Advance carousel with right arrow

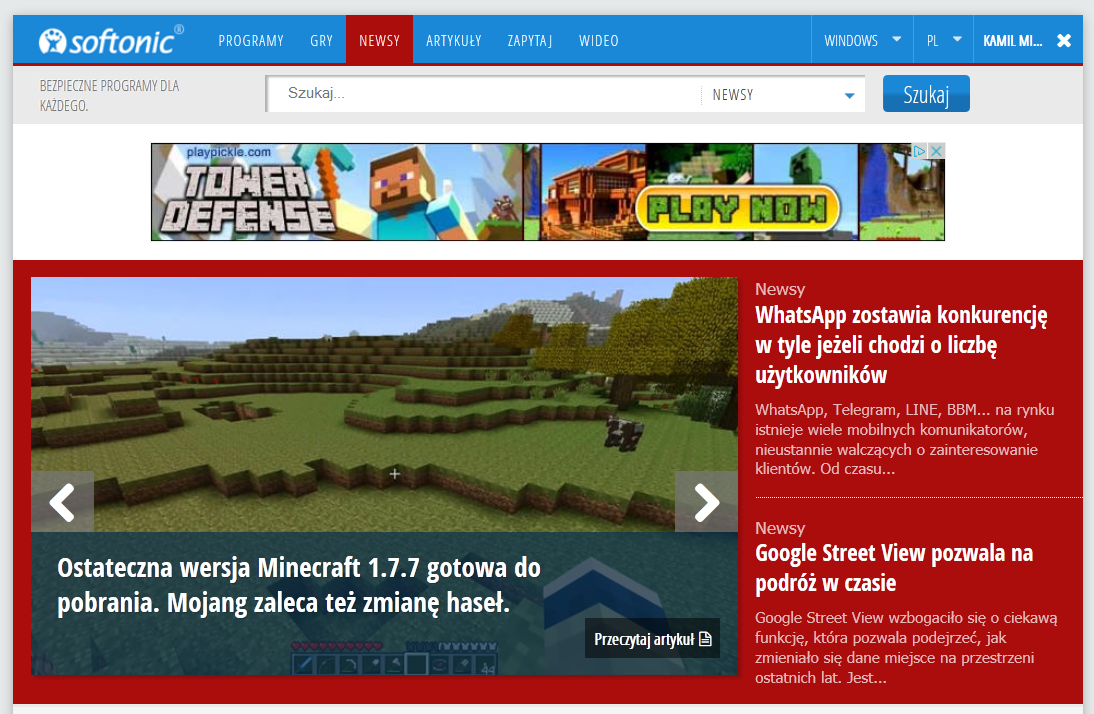[x=706, y=502]
